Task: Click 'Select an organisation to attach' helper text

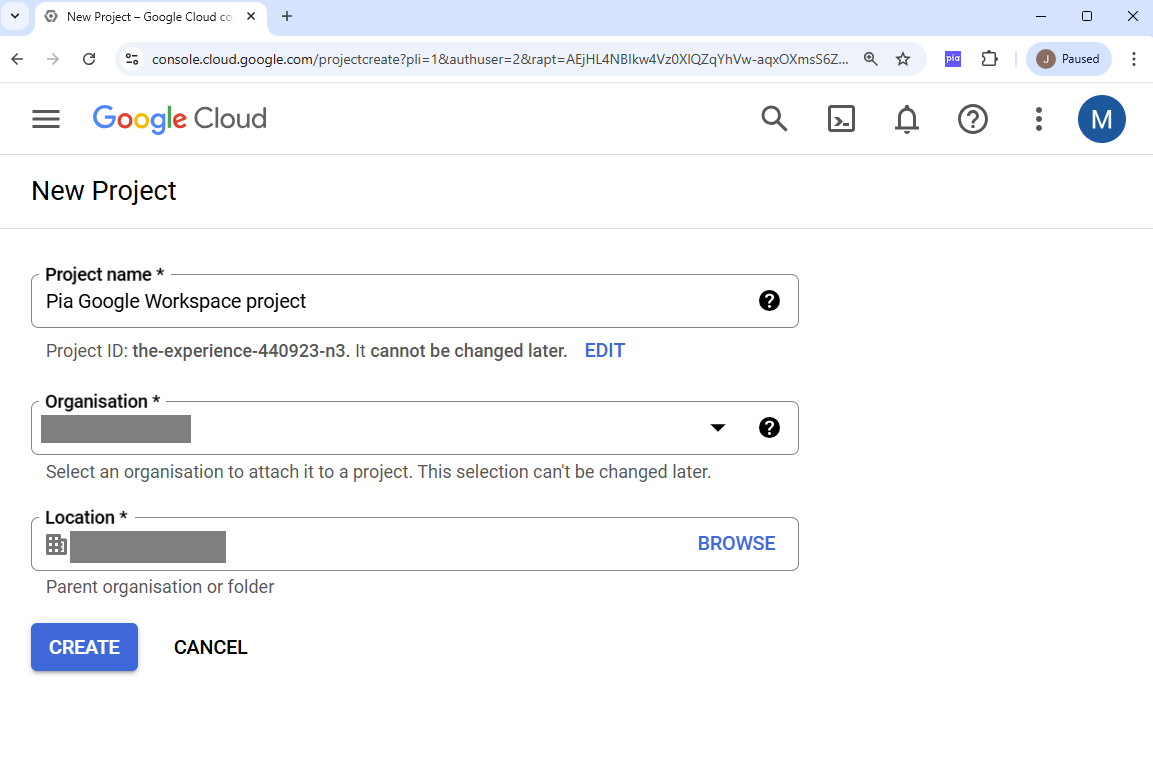Action: pyautogui.click(x=378, y=471)
